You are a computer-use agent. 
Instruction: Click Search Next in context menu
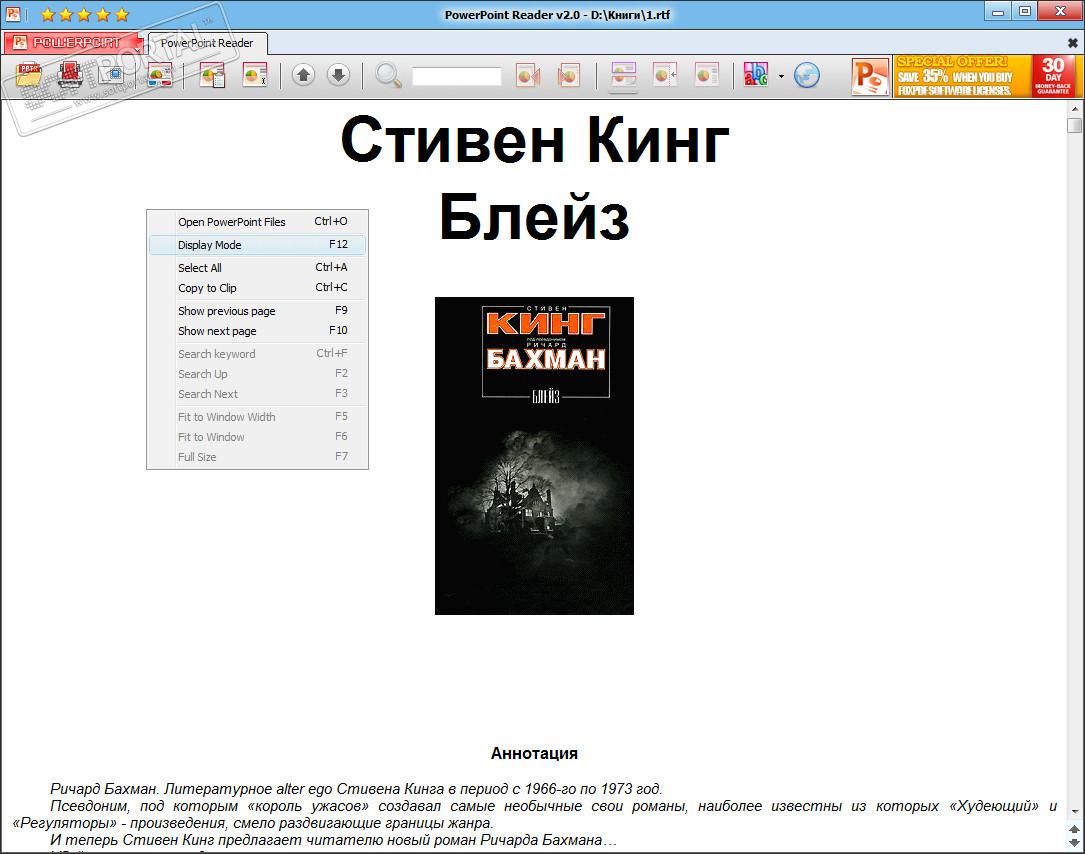pos(257,393)
